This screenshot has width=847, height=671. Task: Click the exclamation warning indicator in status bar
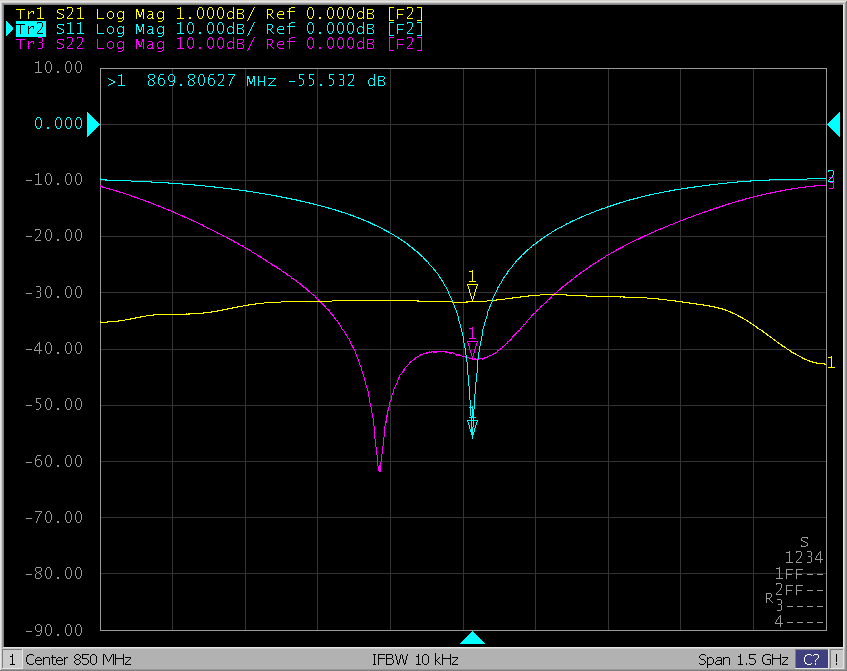pos(836,660)
